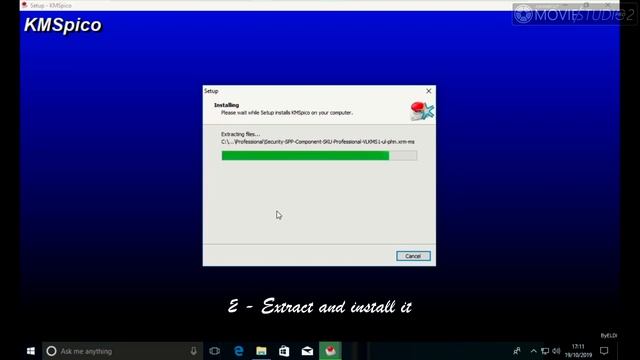The image size is (640, 360).
Task: Open the Windows Start menu
Action: [31, 351]
